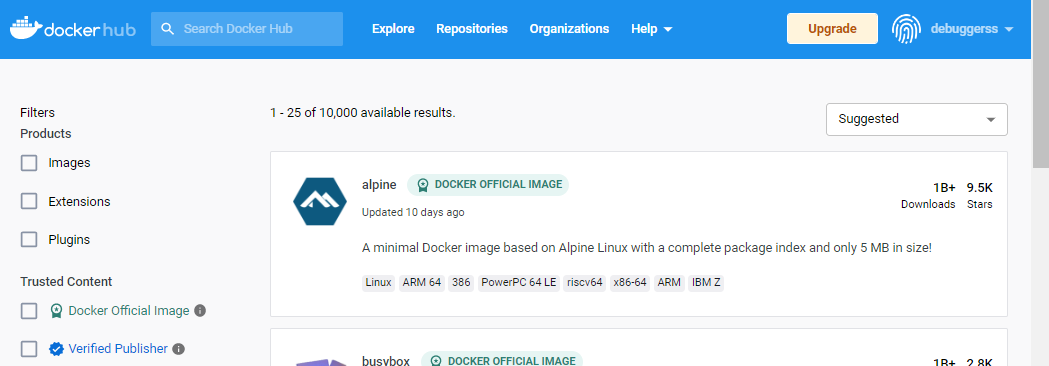Go to Repositories
This screenshot has height=366, width=1049.
[472, 29]
